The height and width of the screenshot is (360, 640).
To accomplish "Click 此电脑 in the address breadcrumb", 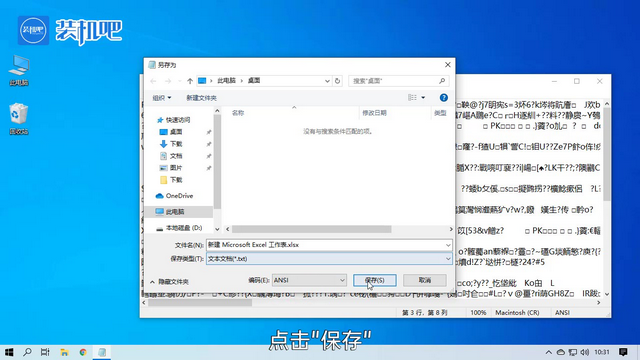I will (227, 81).
